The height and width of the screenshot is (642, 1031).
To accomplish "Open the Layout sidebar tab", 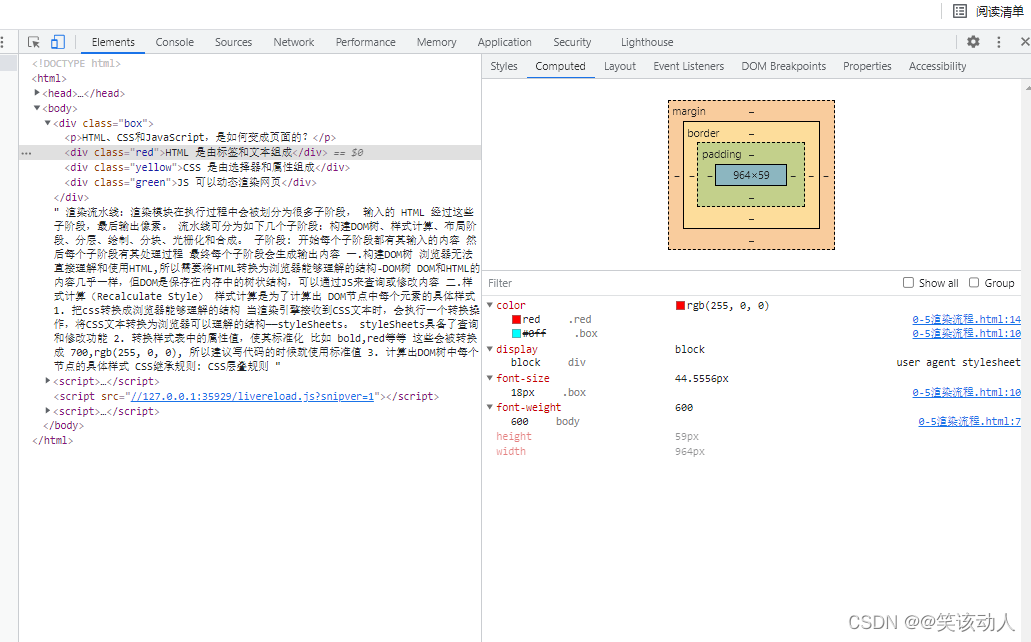I will [619, 66].
